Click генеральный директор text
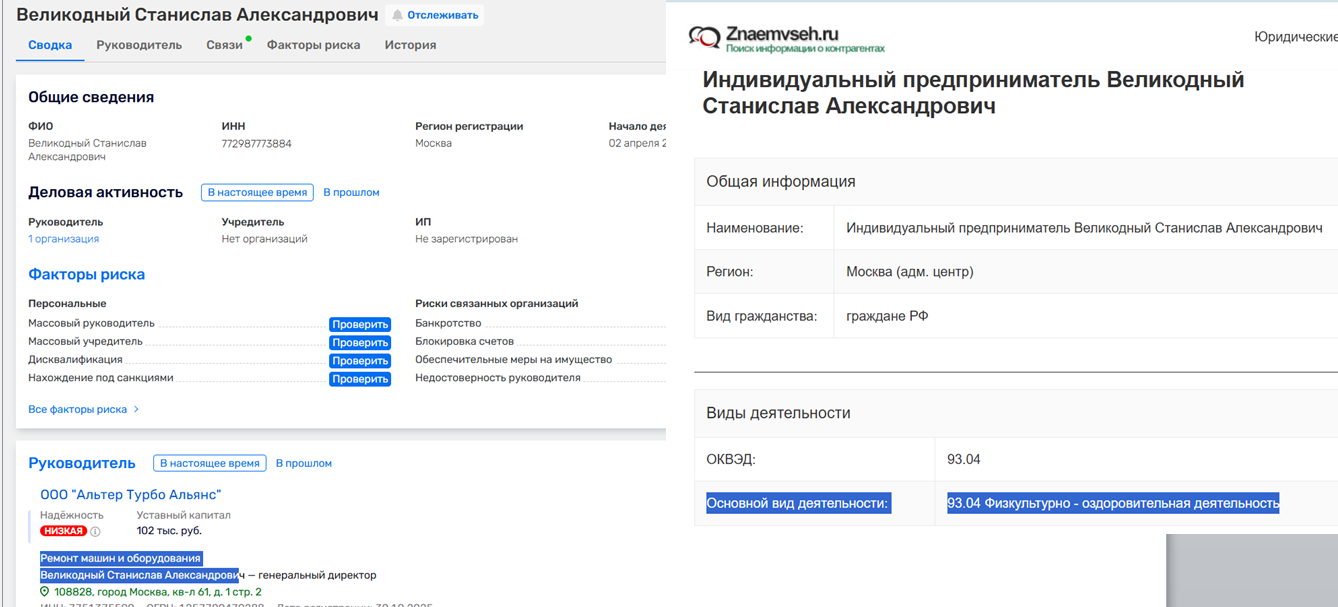The width and height of the screenshot is (1338, 607). point(316,575)
